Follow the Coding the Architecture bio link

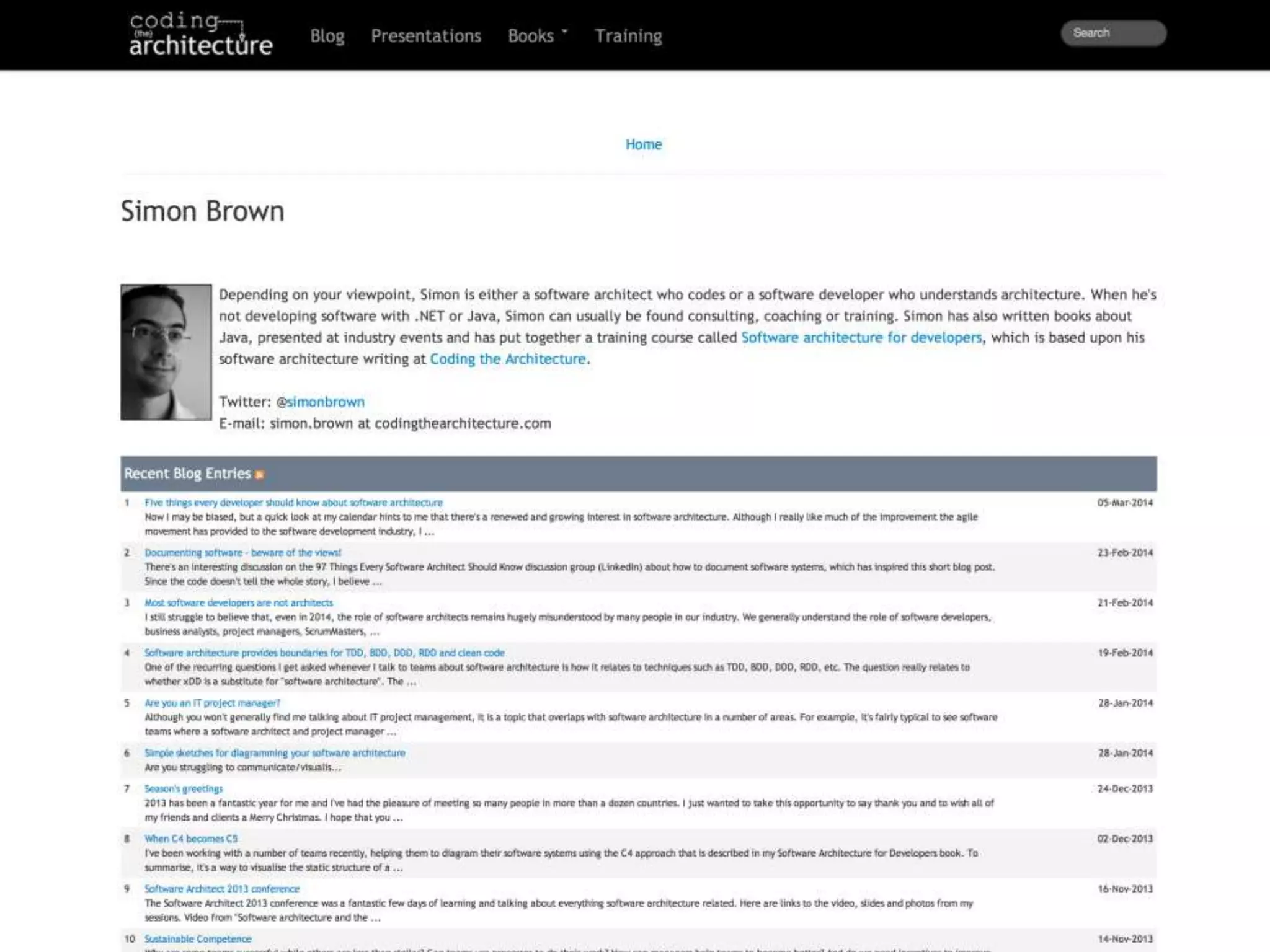(508, 359)
